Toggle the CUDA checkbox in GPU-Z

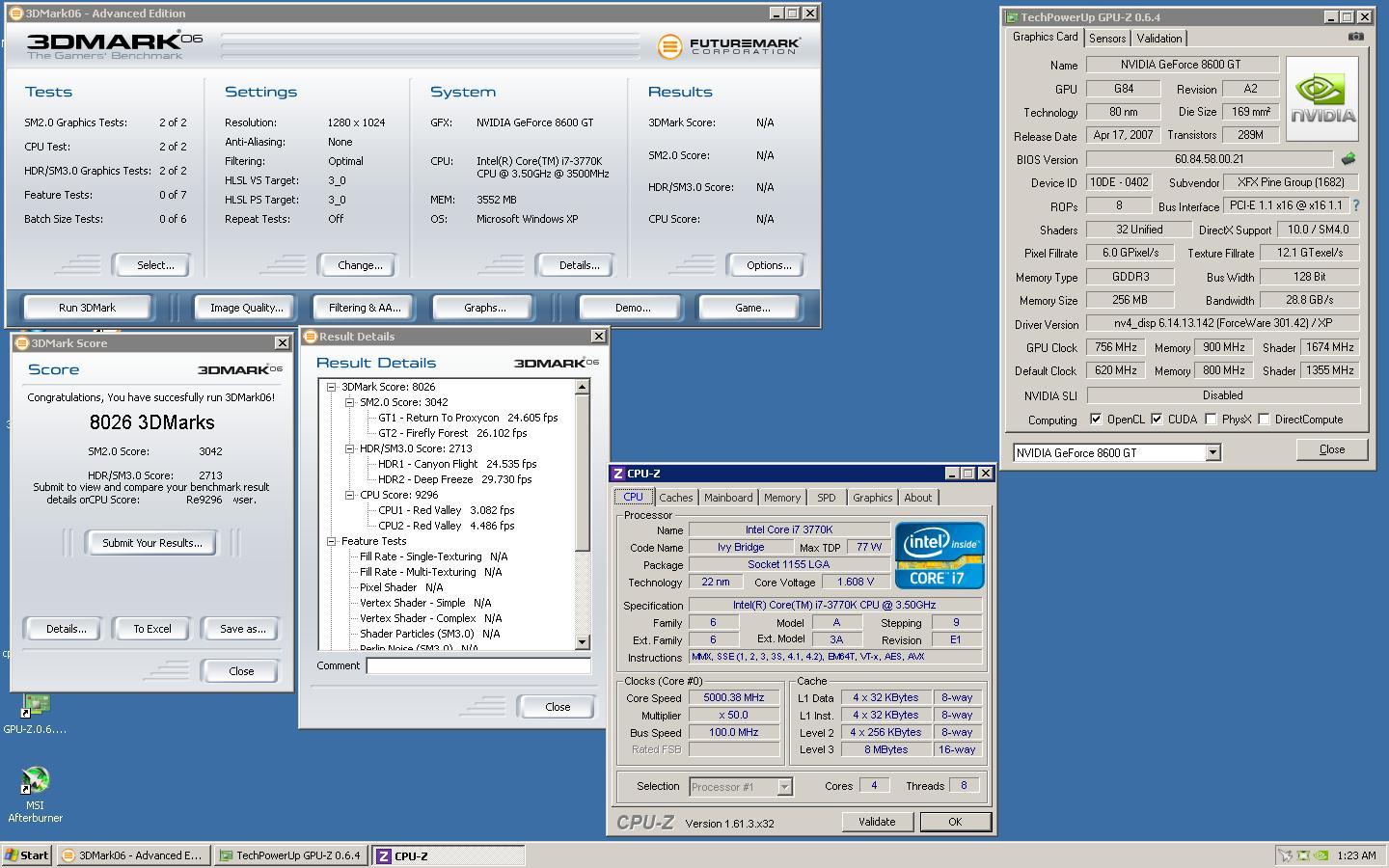(x=1157, y=420)
